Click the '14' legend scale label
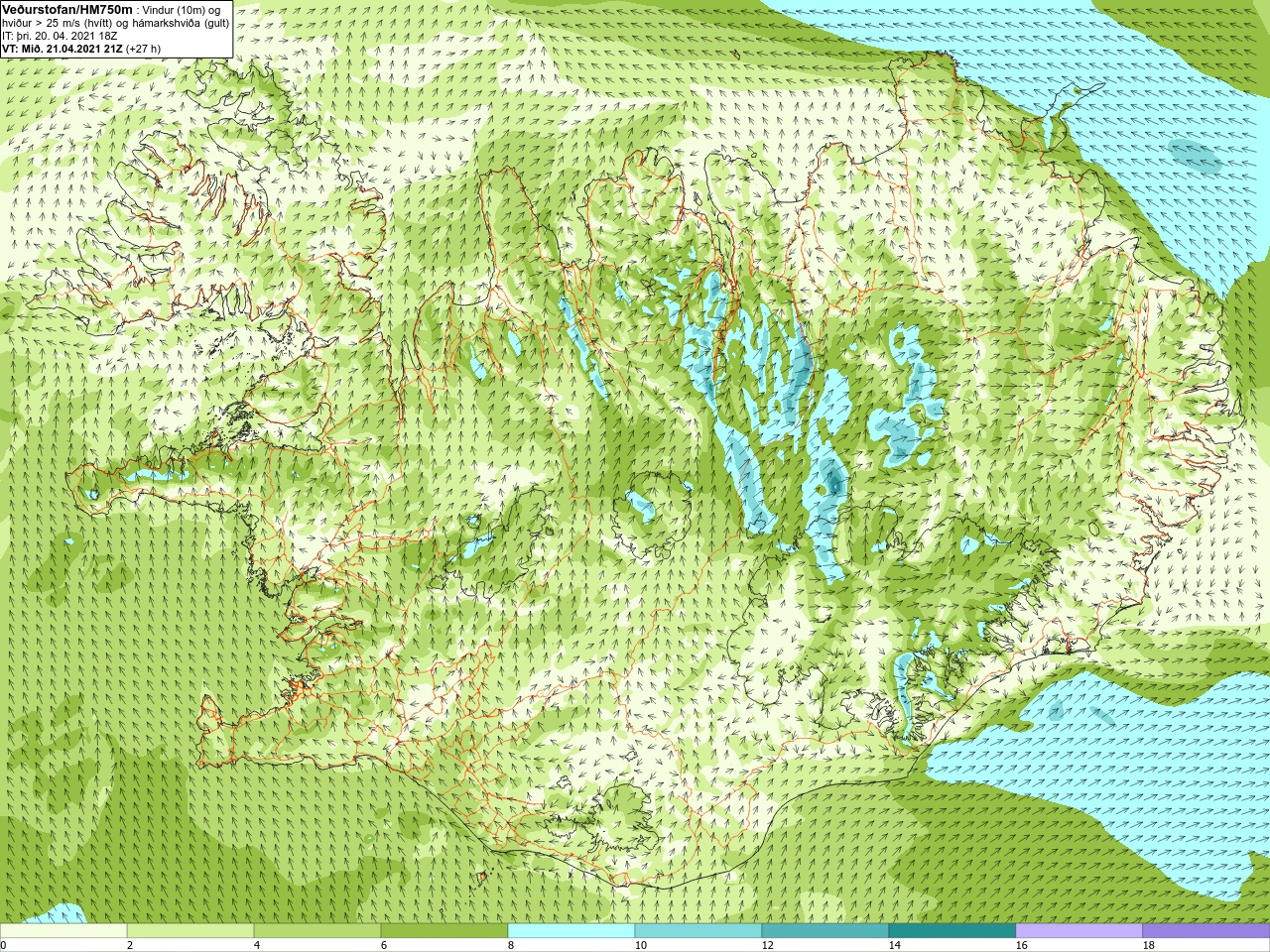 click(x=894, y=945)
